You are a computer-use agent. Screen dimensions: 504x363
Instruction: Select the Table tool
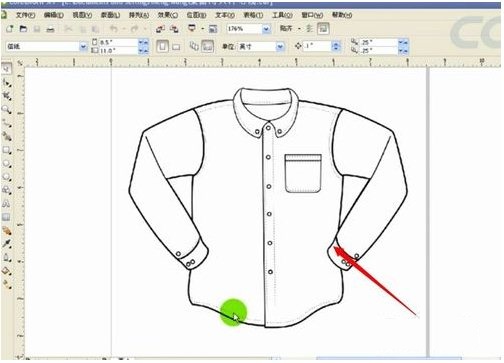6,217
